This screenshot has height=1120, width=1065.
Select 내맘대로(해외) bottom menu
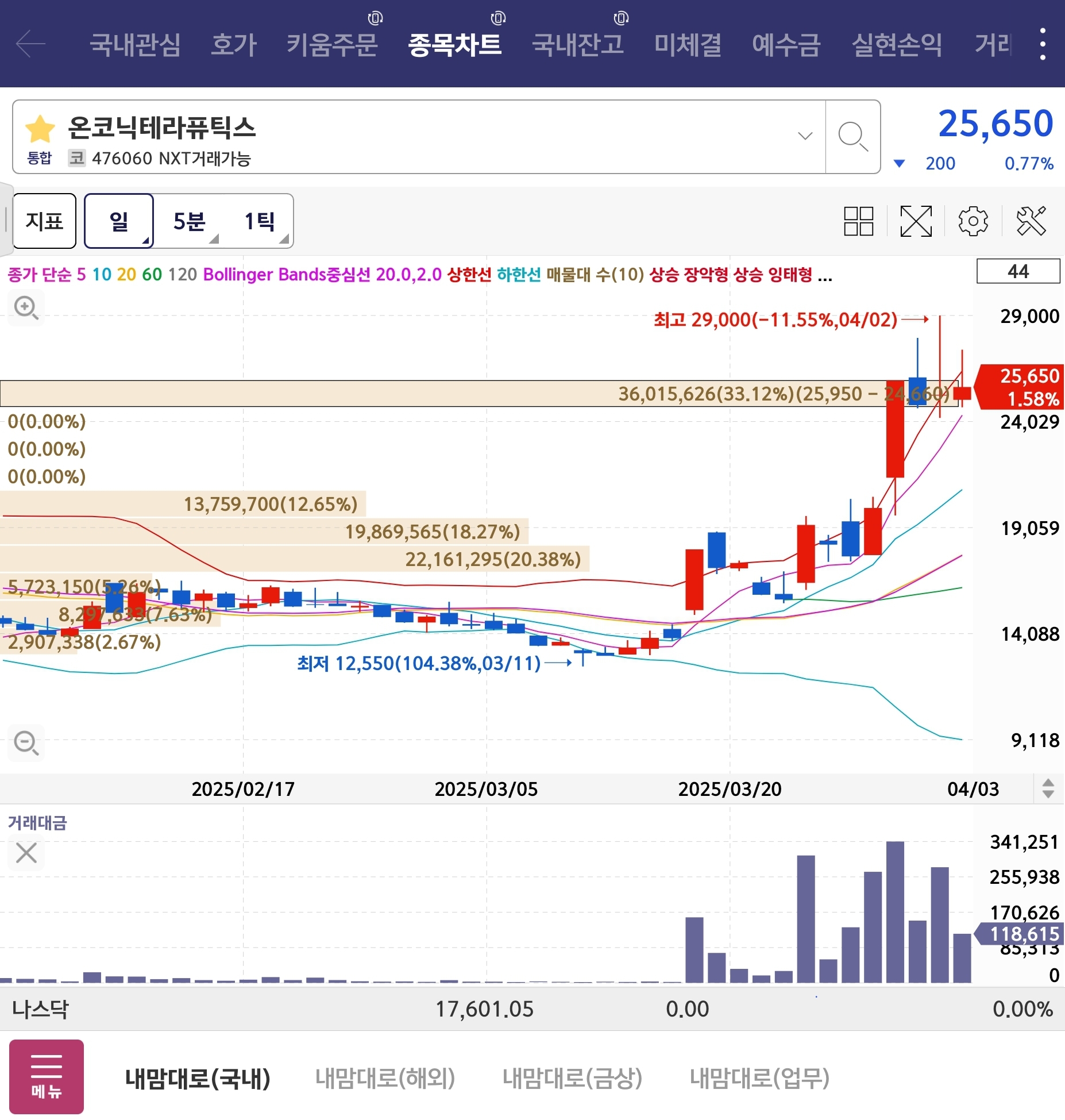385,1078
